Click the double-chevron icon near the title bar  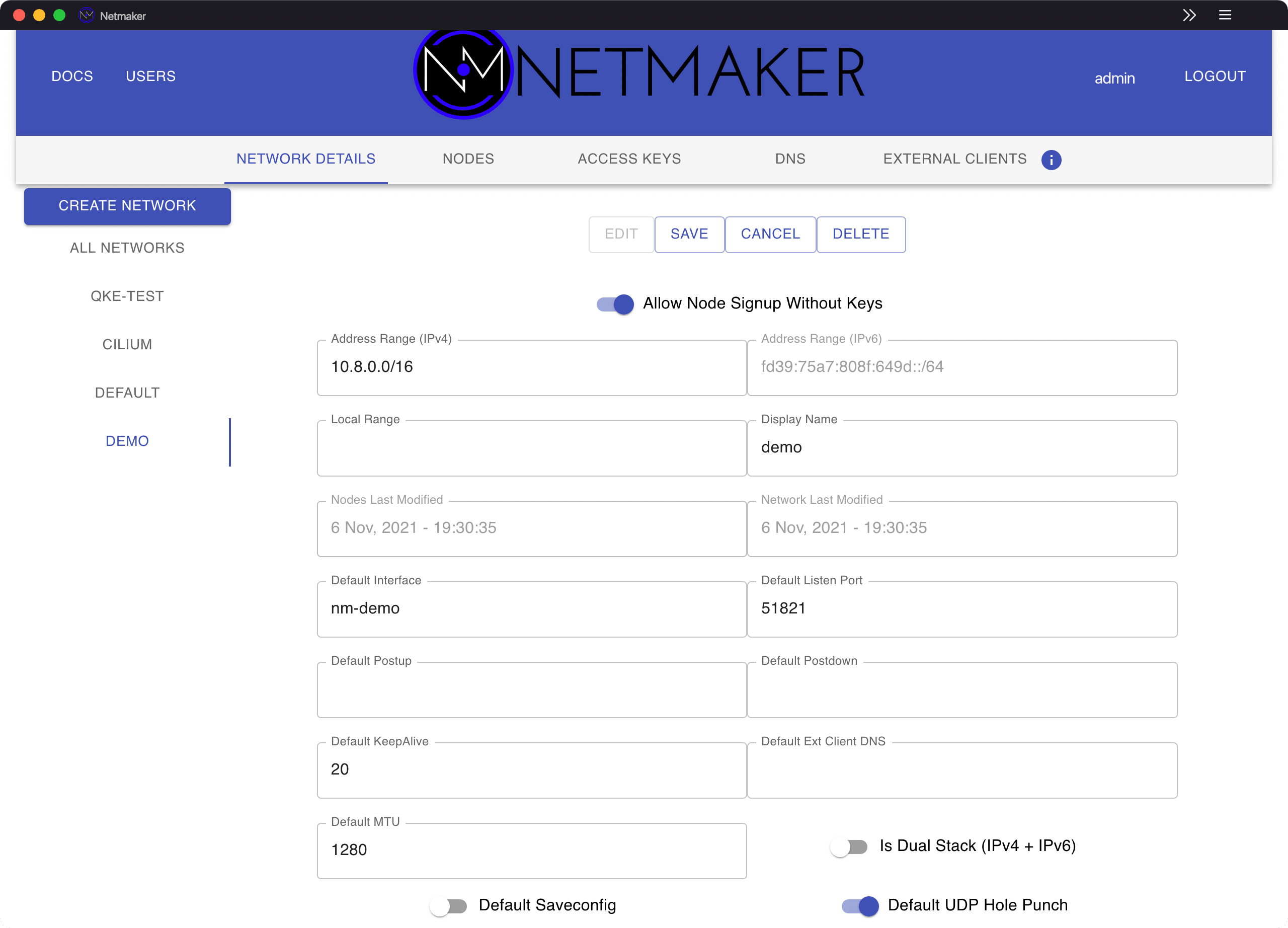(1189, 15)
